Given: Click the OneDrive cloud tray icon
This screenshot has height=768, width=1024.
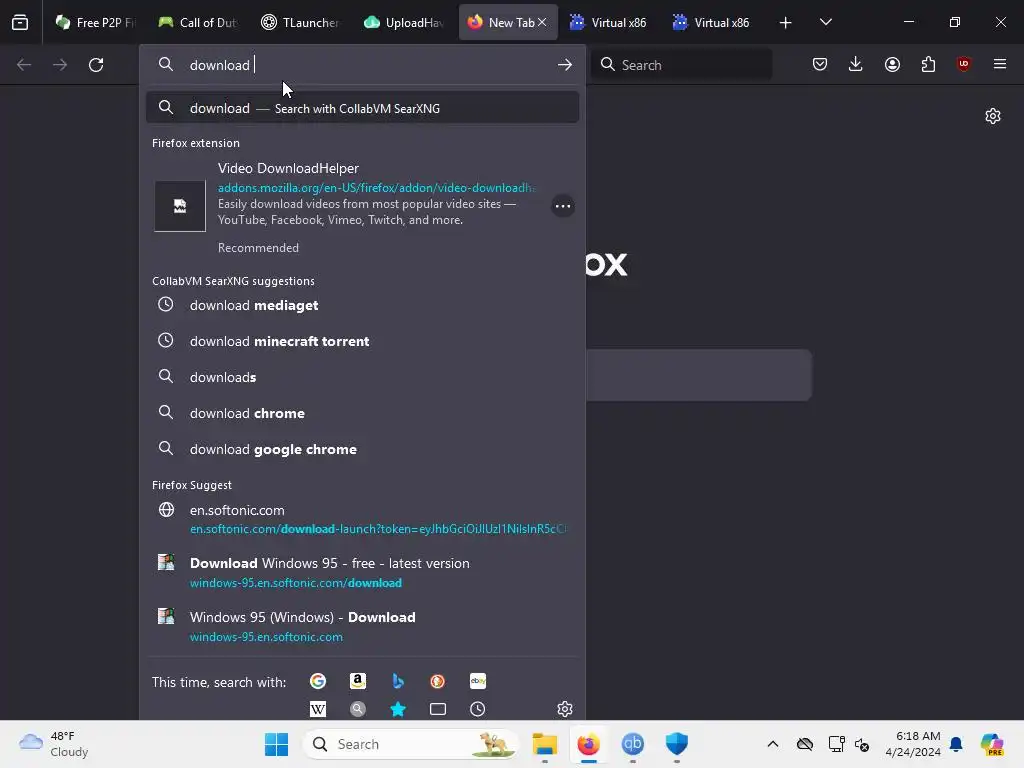Looking at the screenshot, I should (x=805, y=744).
